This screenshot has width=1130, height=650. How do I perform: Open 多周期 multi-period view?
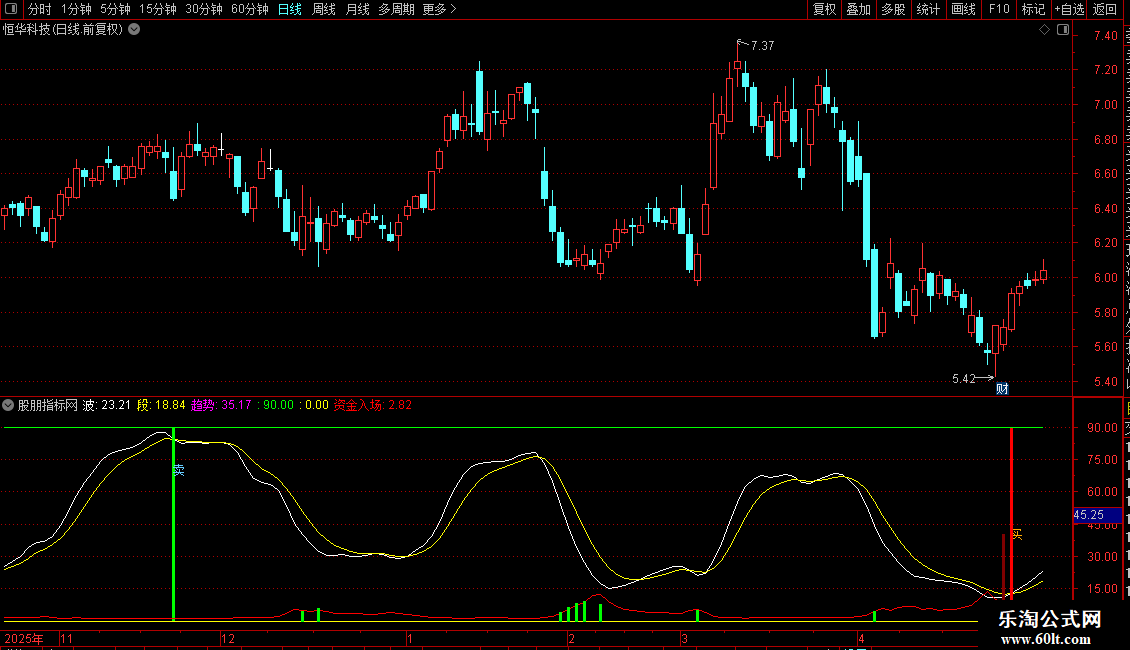pos(396,9)
